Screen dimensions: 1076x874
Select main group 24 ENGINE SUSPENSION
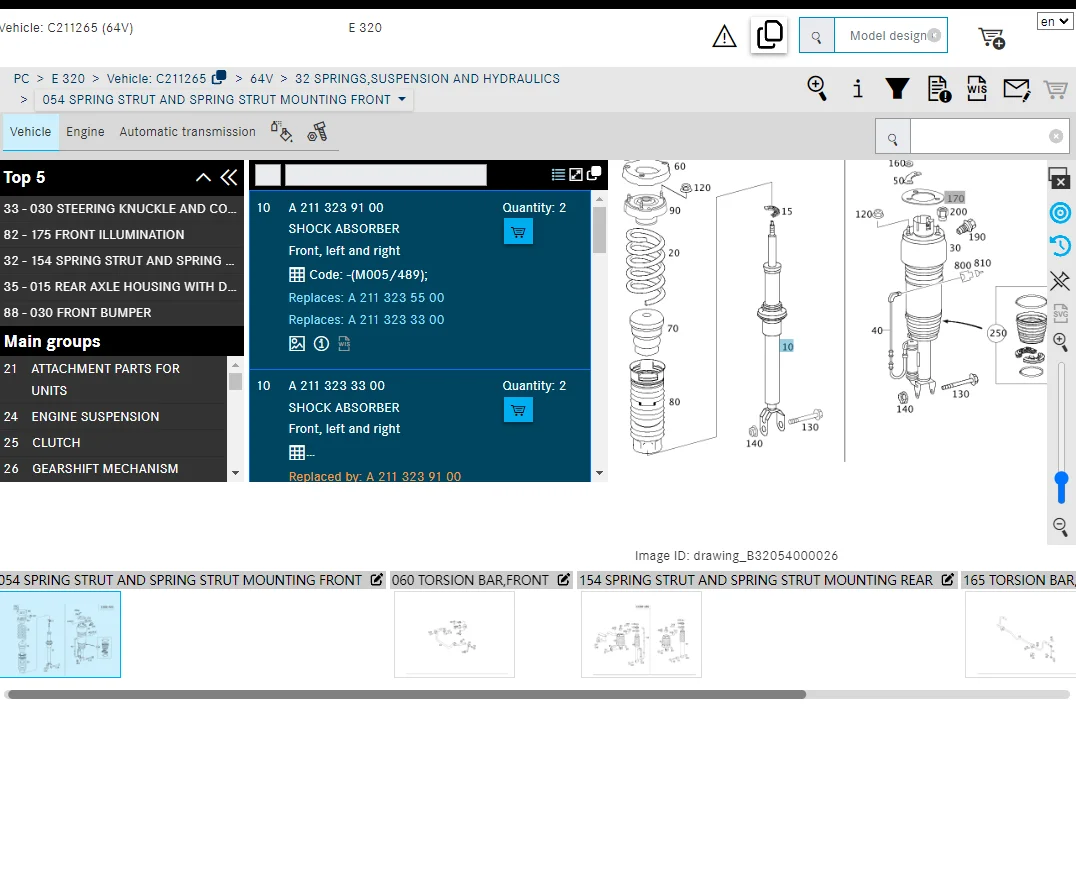[x=113, y=417]
